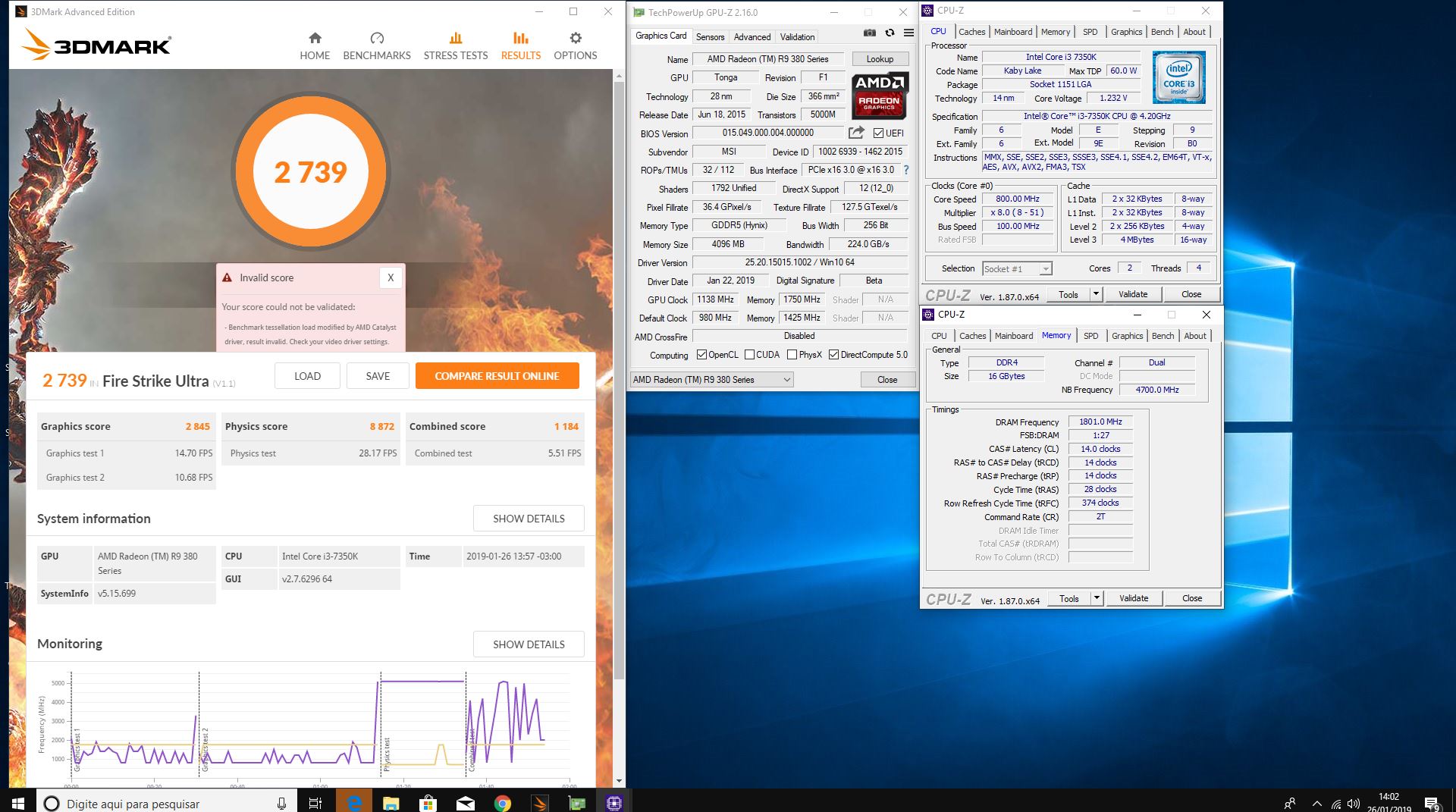
Task: Toggle the PhysX checkbox
Action: tap(792, 355)
